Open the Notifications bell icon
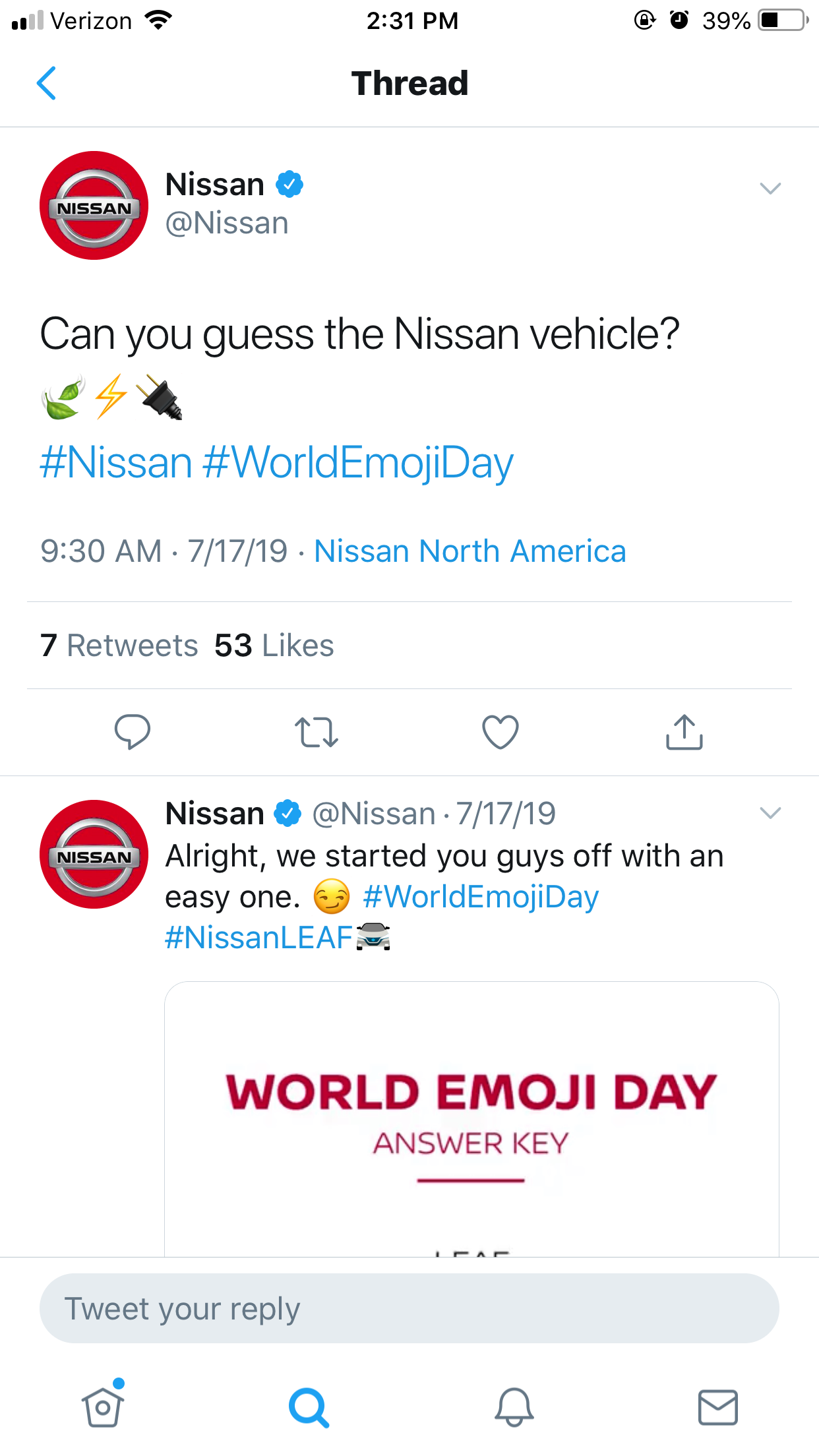819x1456 pixels. [x=514, y=1407]
